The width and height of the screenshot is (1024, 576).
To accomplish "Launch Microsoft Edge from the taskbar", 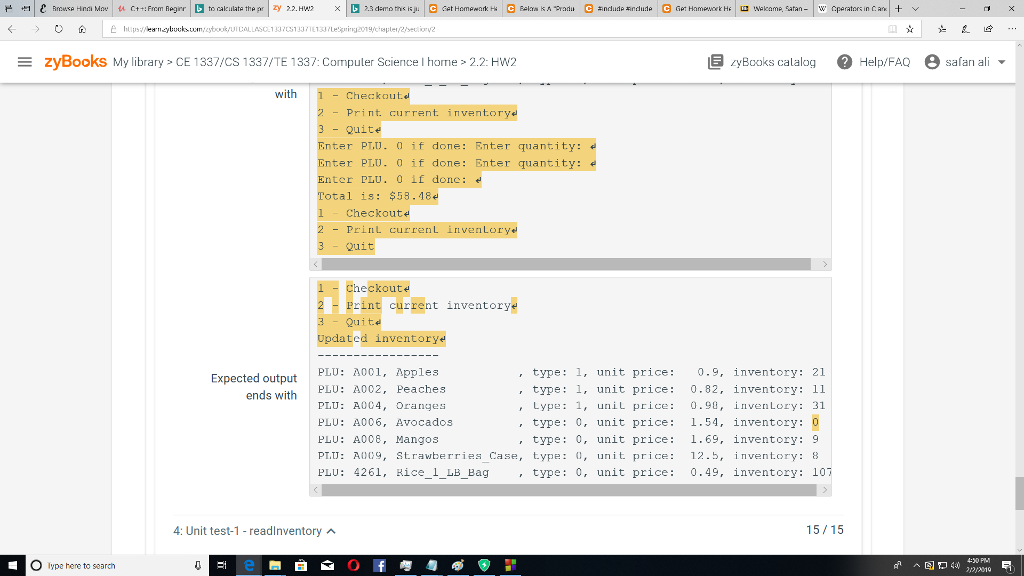I will click(x=248, y=565).
